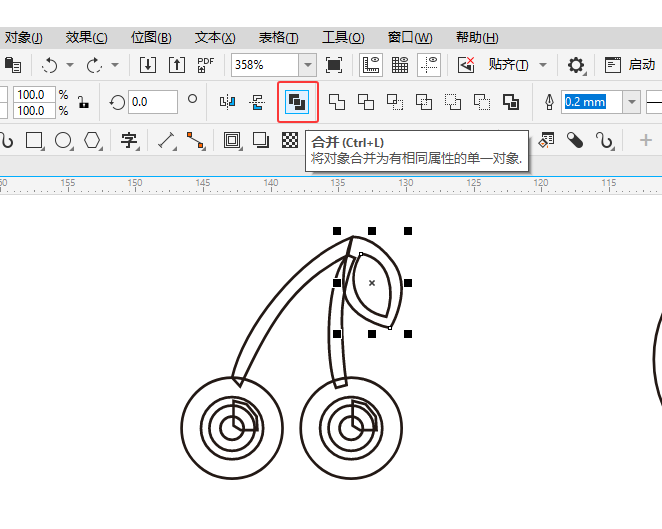Viewport: 662px width, 529px height.
Task: Open the 窗口(W) menu
Action: [x=410, y=38]
